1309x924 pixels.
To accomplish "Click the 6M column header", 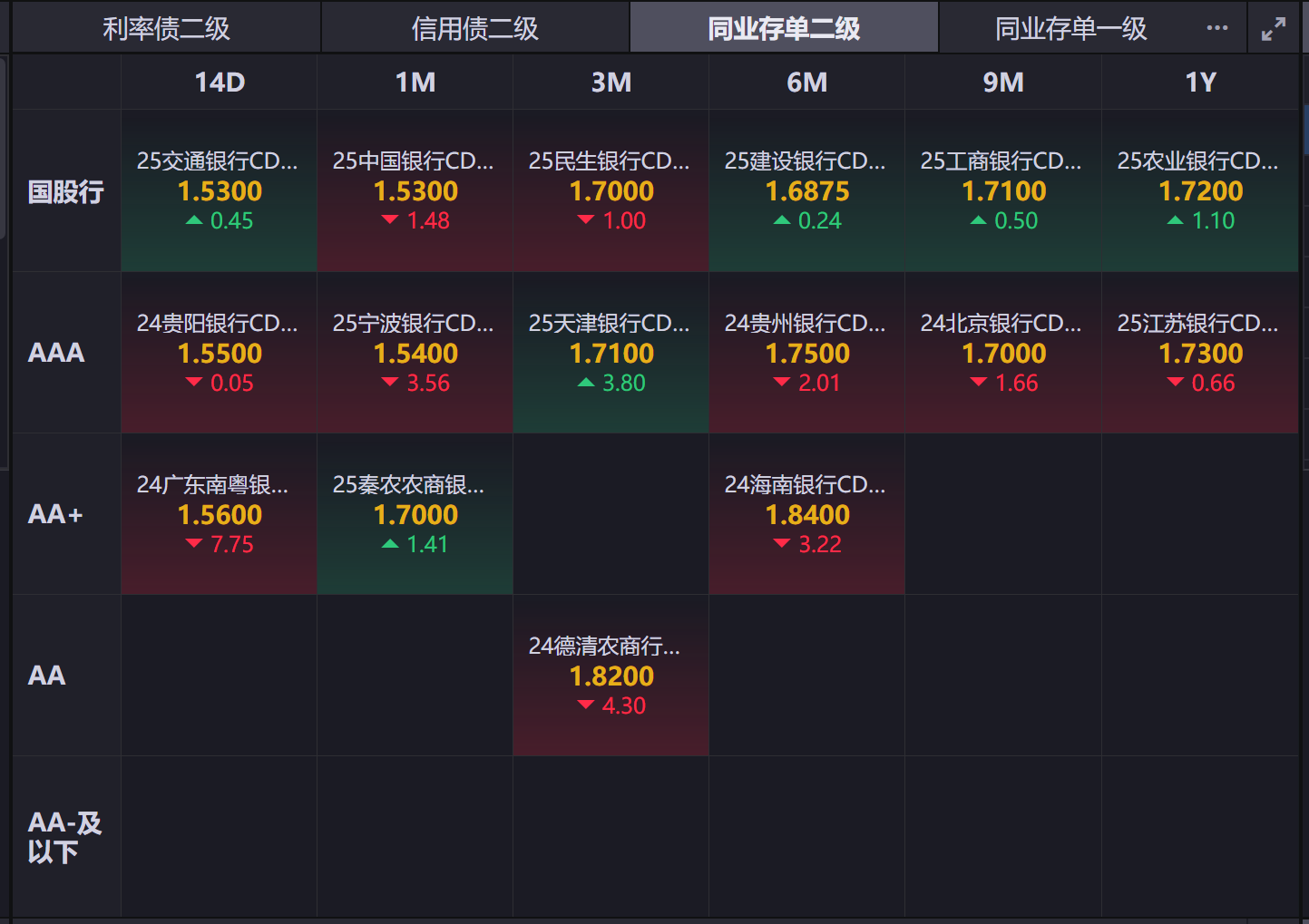I will click(807, 83).
